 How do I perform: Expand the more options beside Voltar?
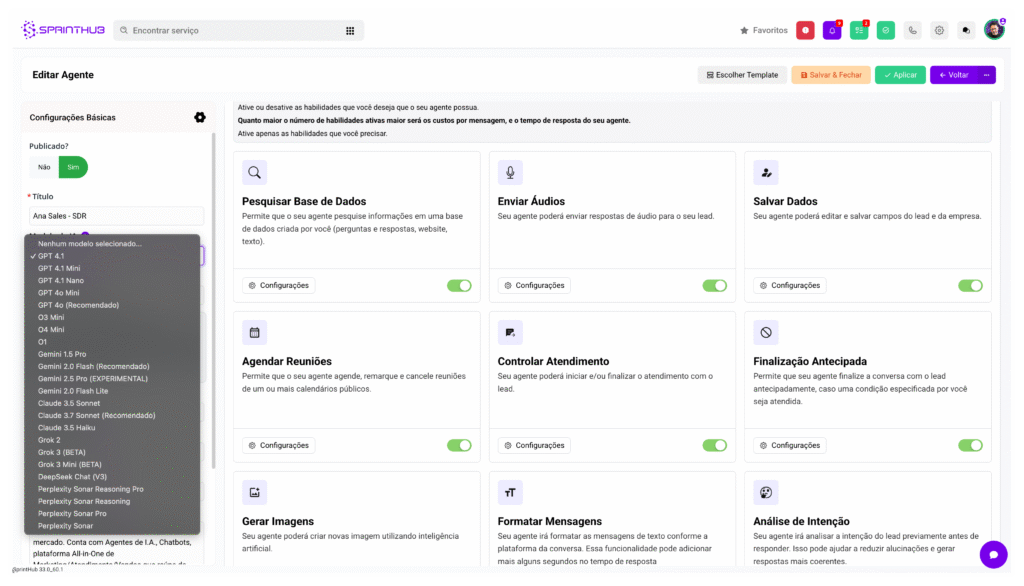[x=986, y=75]
